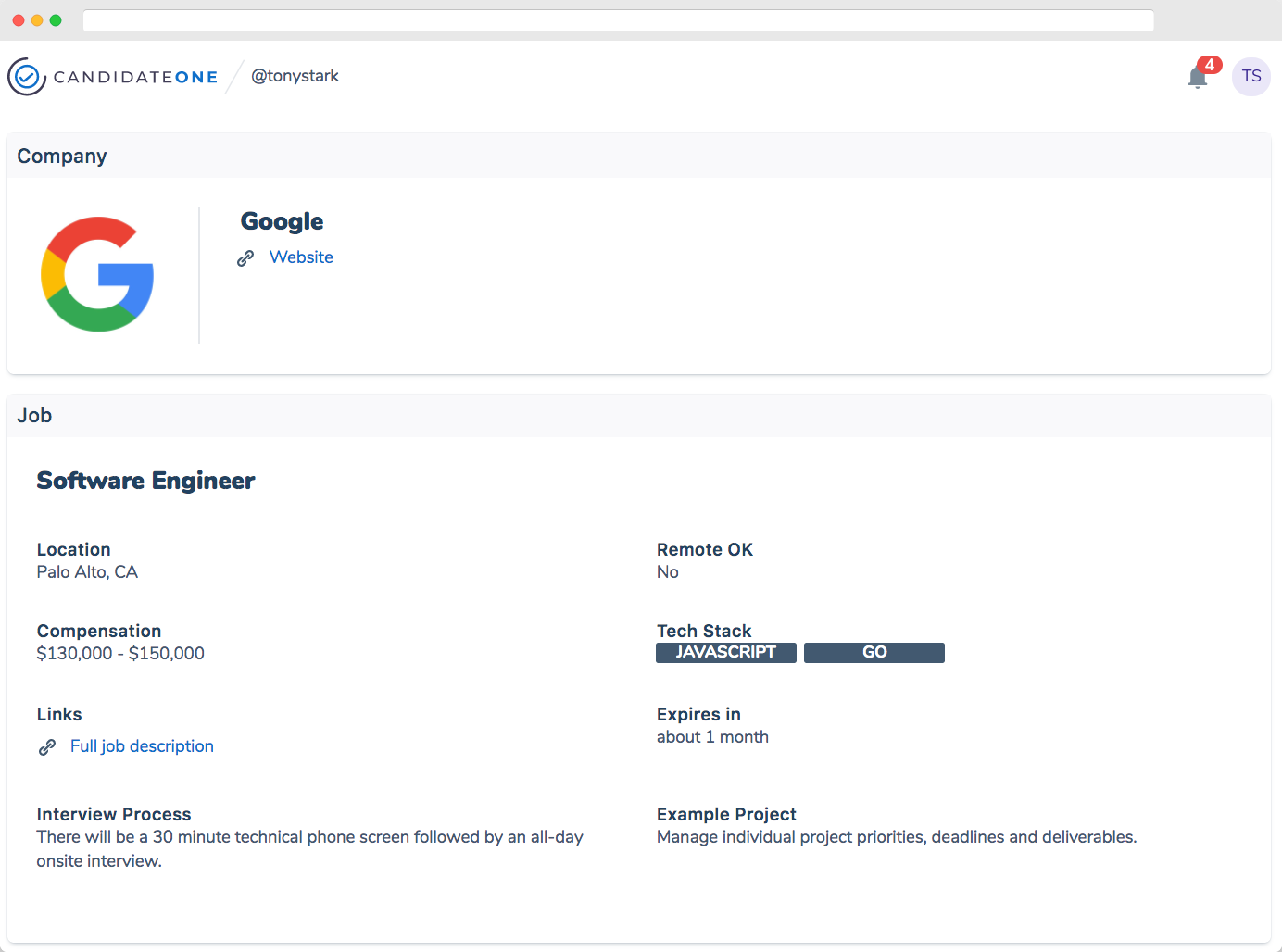The image size is (1282, 952).
Task: Select the JAVASCRIPT tech stack tag
Action: 726,653
